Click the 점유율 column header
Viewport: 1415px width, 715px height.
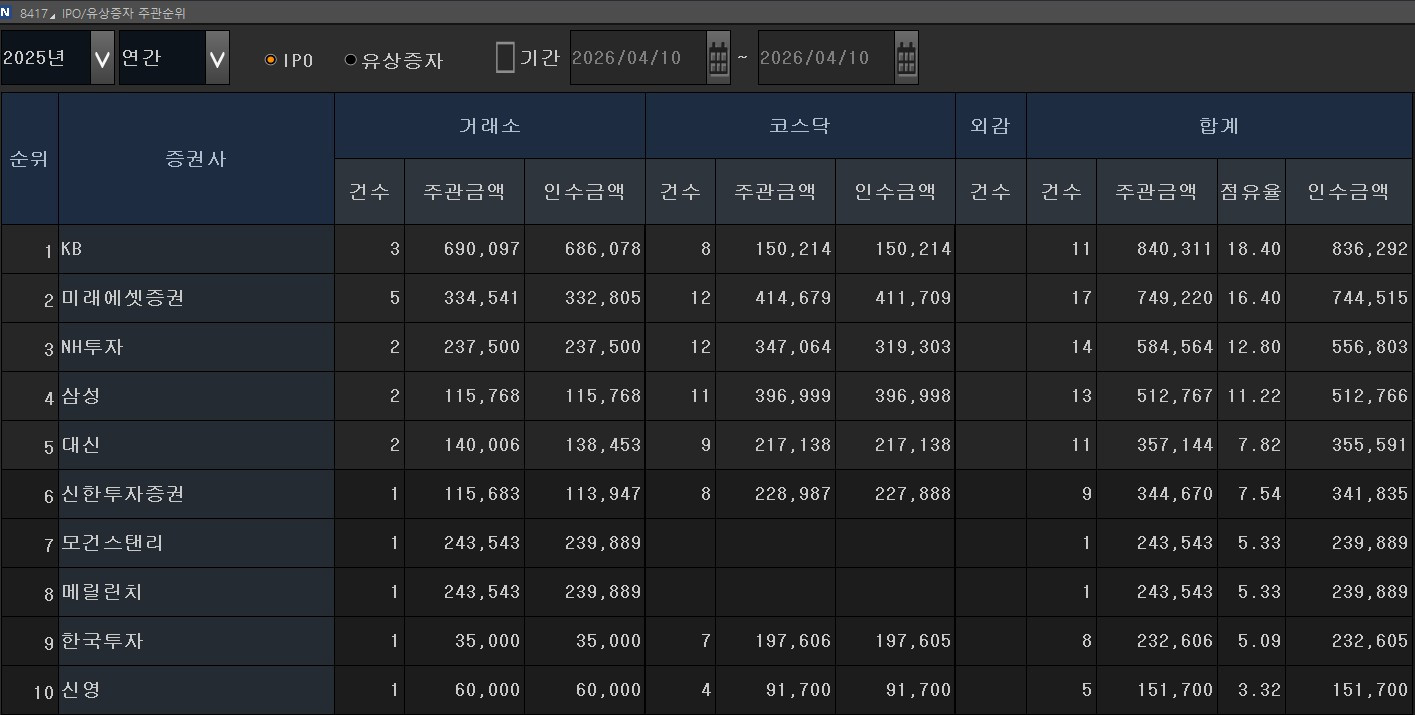1250,192
